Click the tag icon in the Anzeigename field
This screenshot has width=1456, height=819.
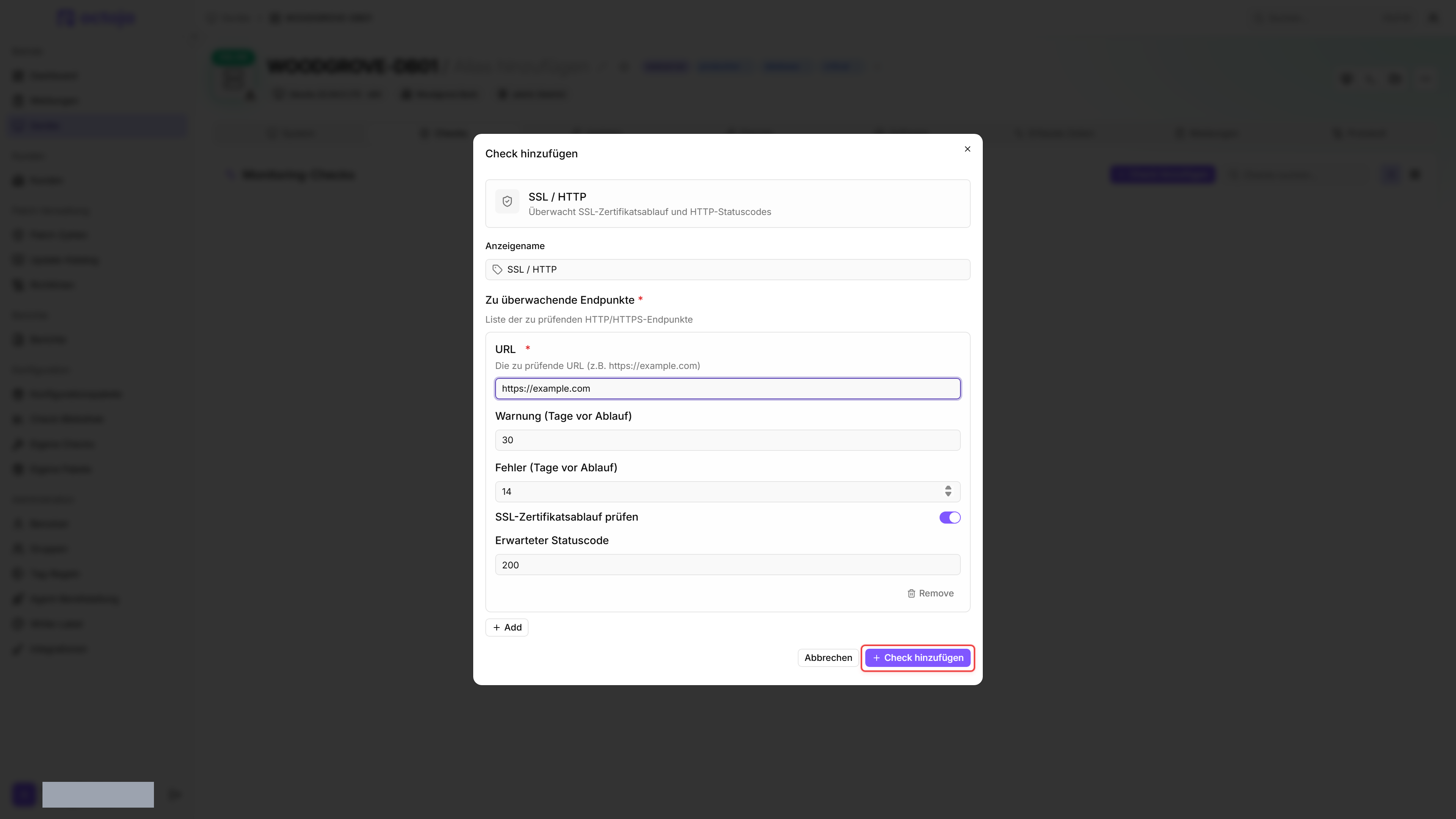[x=497, y=270]
